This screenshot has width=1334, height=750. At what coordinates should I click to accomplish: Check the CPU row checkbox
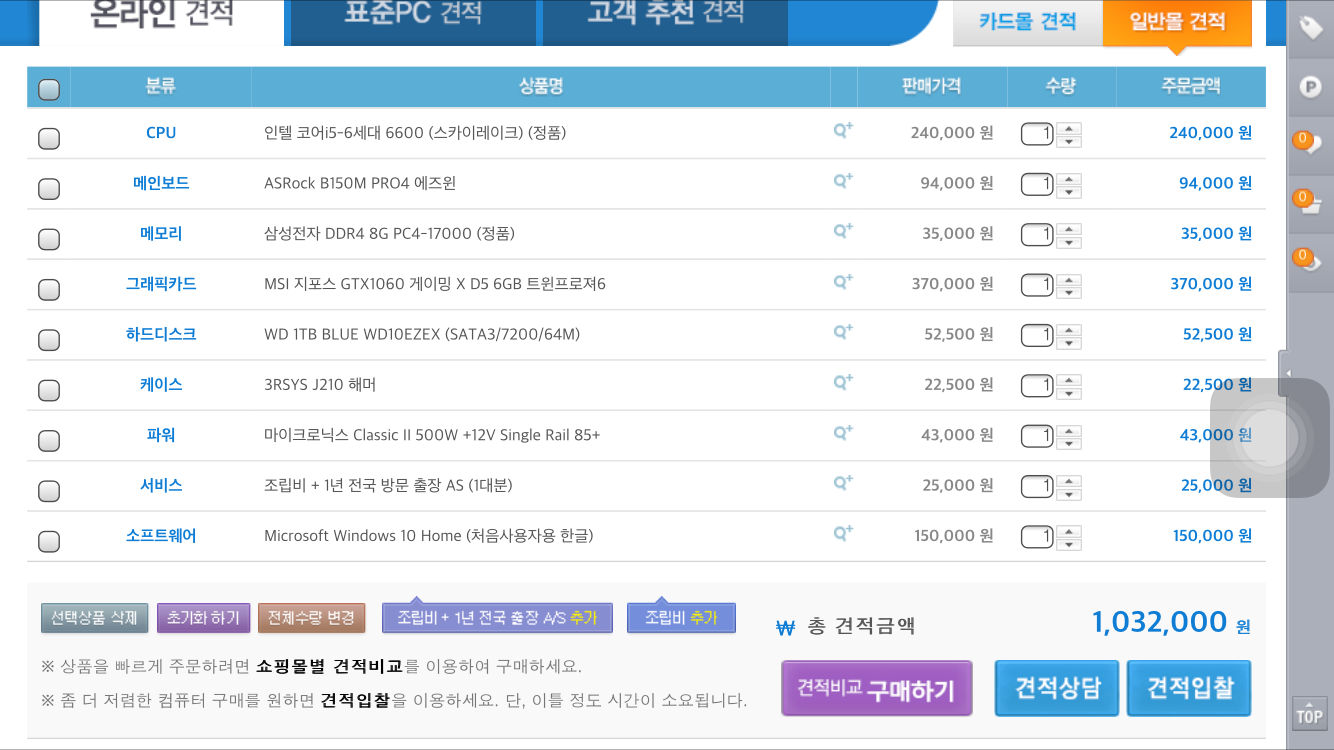48,139
